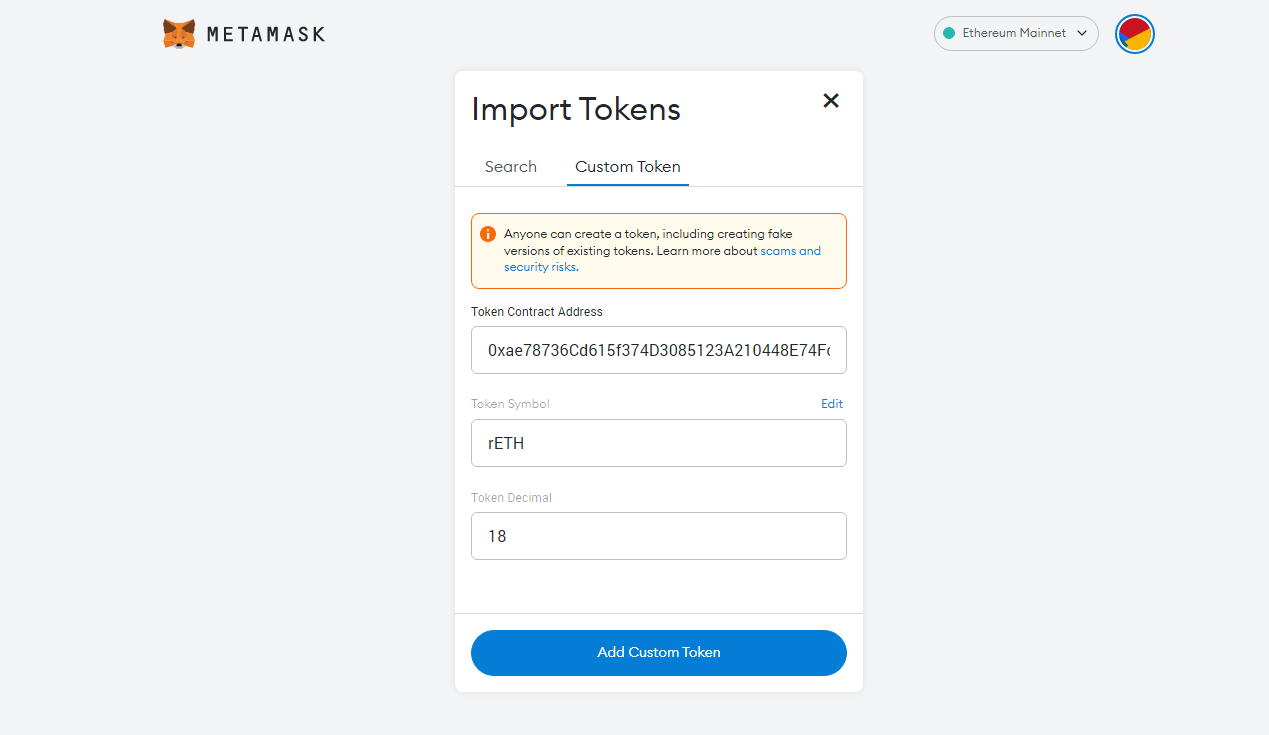Click Edit next to Token Symbol

(832, 404)
